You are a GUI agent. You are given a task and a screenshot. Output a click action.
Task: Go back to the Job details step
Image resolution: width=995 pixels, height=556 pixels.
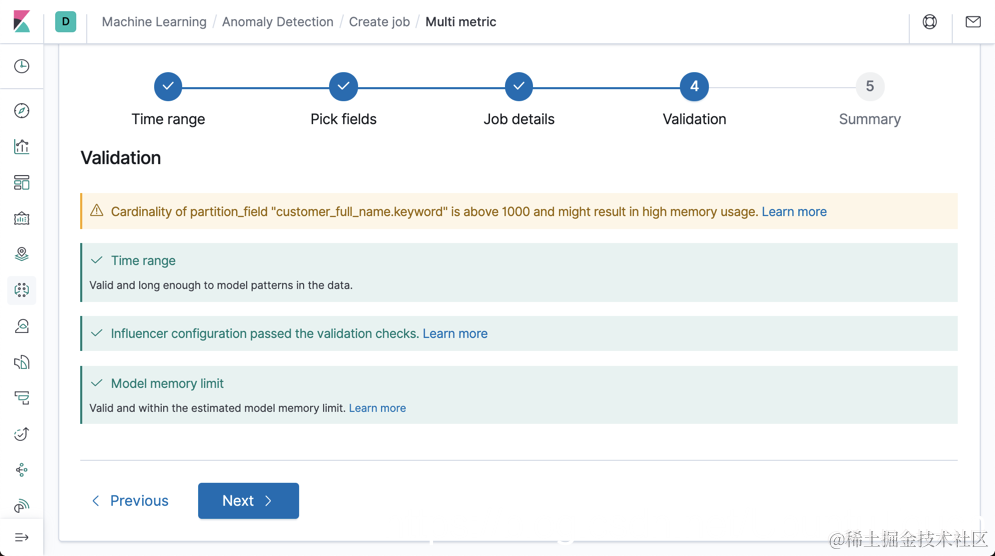(519, 87)
